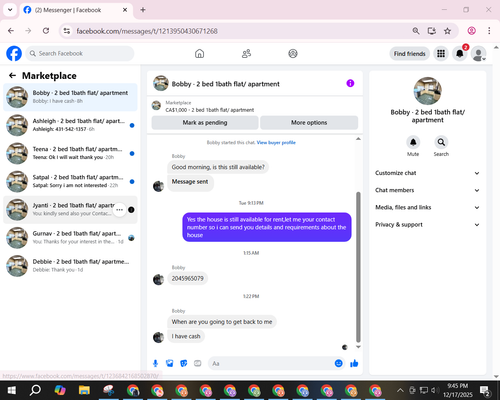
Task: Open View buyer profile link
Action: pos(276,143)
